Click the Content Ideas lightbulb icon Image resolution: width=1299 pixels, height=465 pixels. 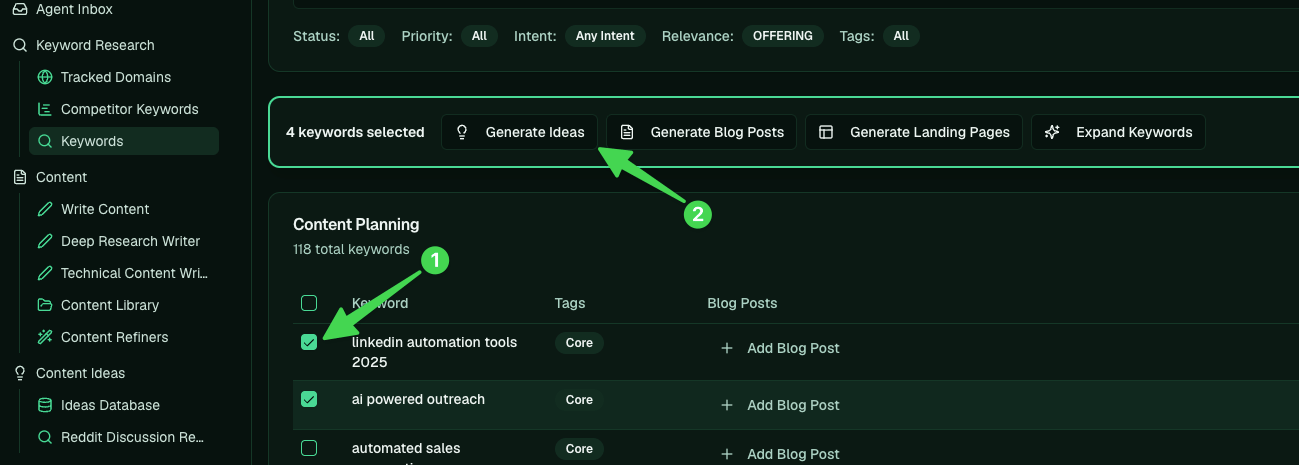click(x=19, y=373)
